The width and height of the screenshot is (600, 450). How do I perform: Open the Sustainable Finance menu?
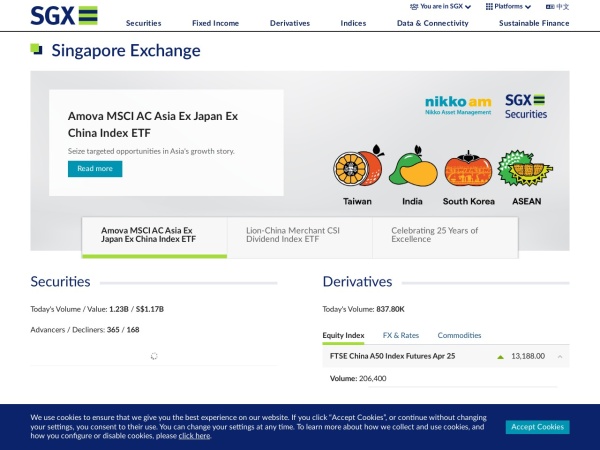point(534,23)
